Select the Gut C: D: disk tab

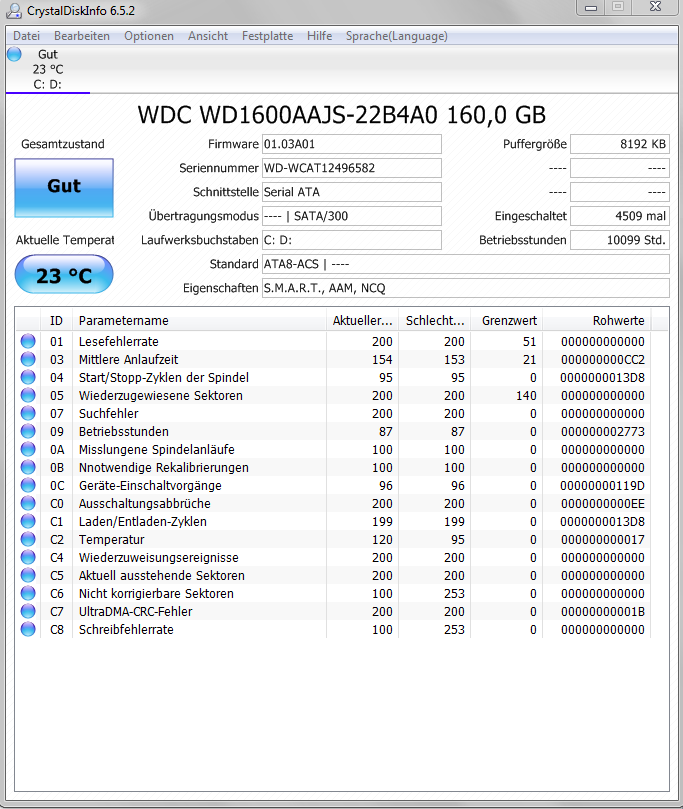pos(47,69)
